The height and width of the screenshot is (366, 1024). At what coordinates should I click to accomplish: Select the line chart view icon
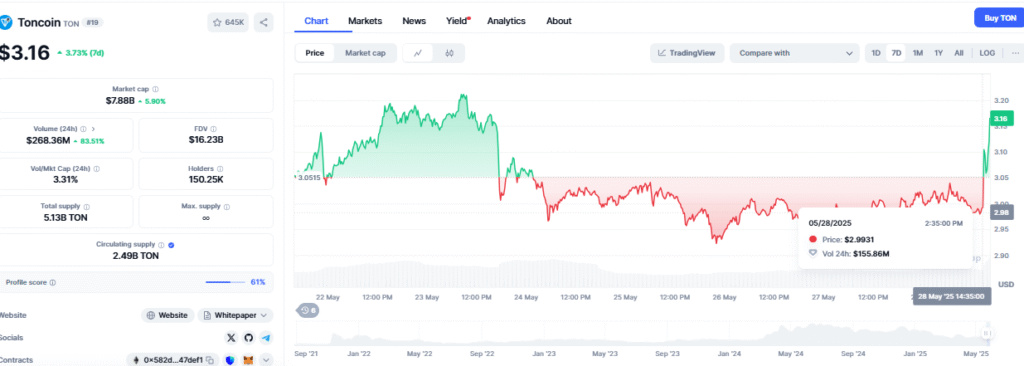[x=418, y=54]
